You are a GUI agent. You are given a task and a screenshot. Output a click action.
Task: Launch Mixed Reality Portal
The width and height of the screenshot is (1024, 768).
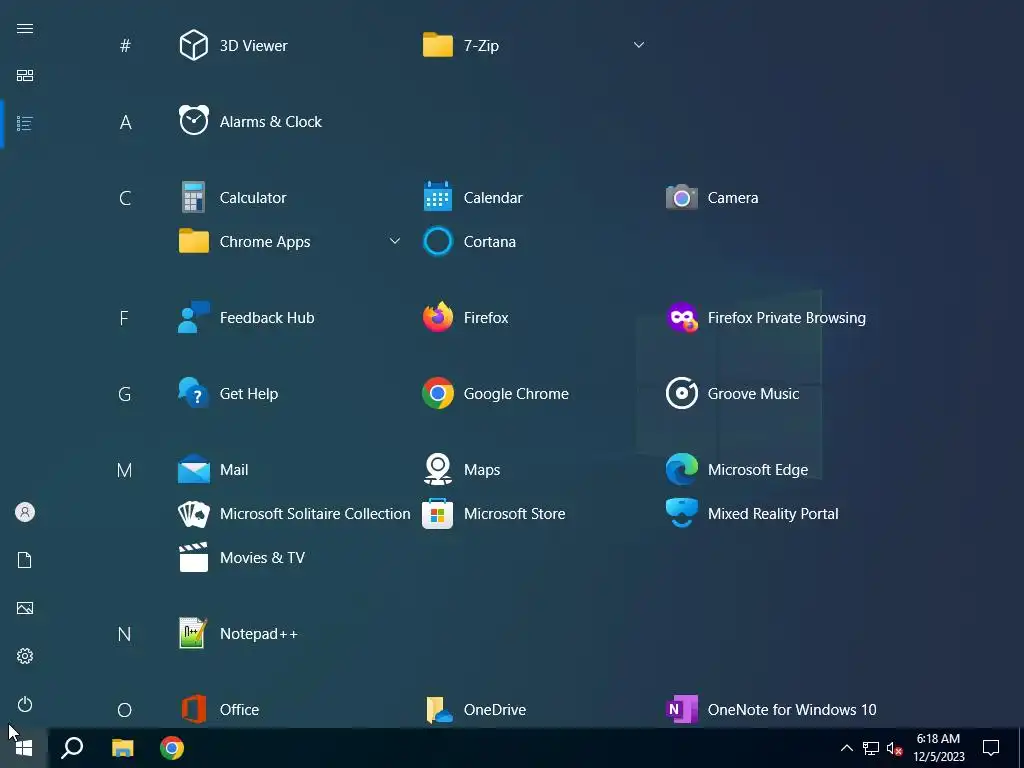[x=752, y=513]
